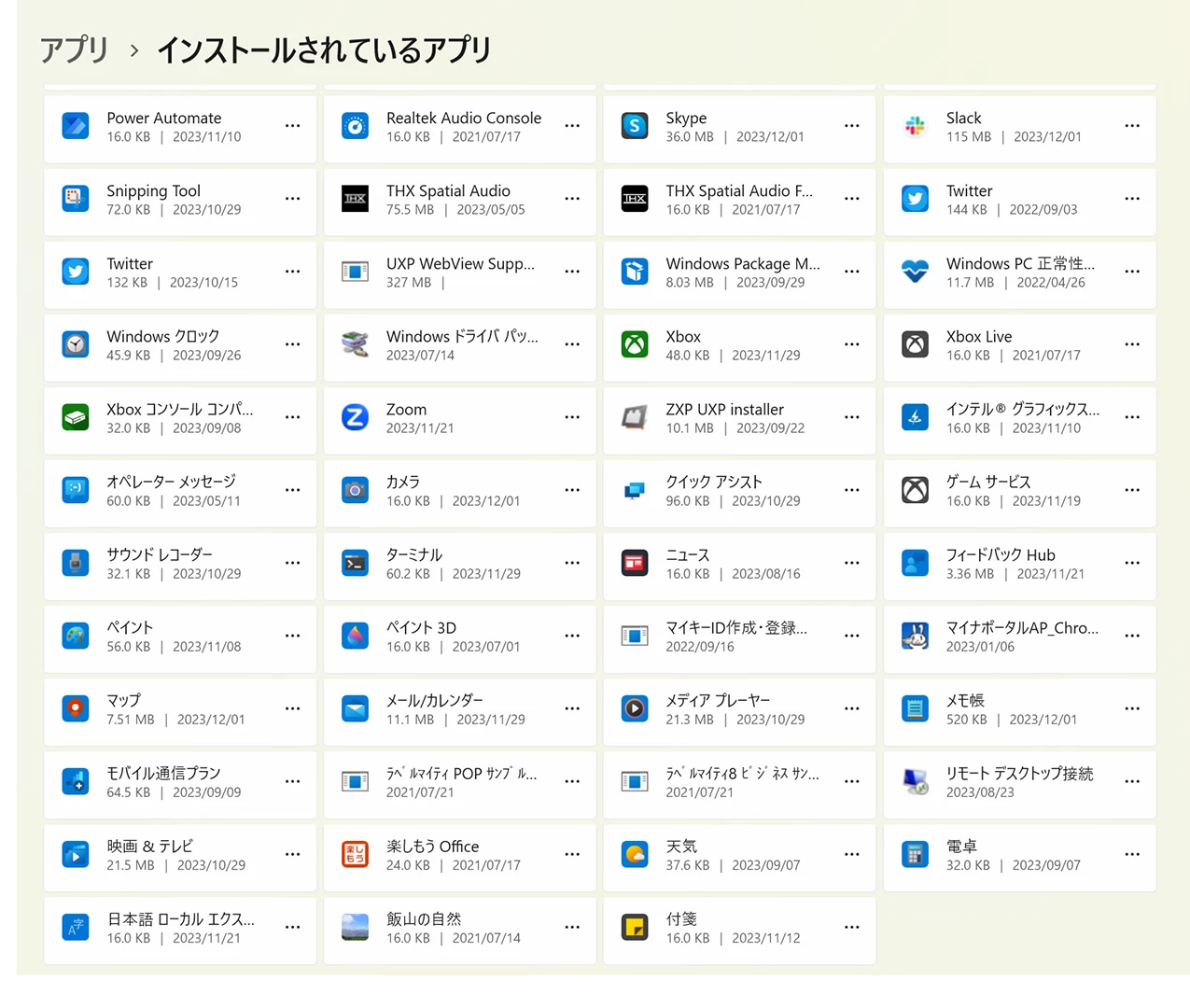1190x1008 pixels.
Task: Click the Snipping Tool icon
Action: point(76,198)
